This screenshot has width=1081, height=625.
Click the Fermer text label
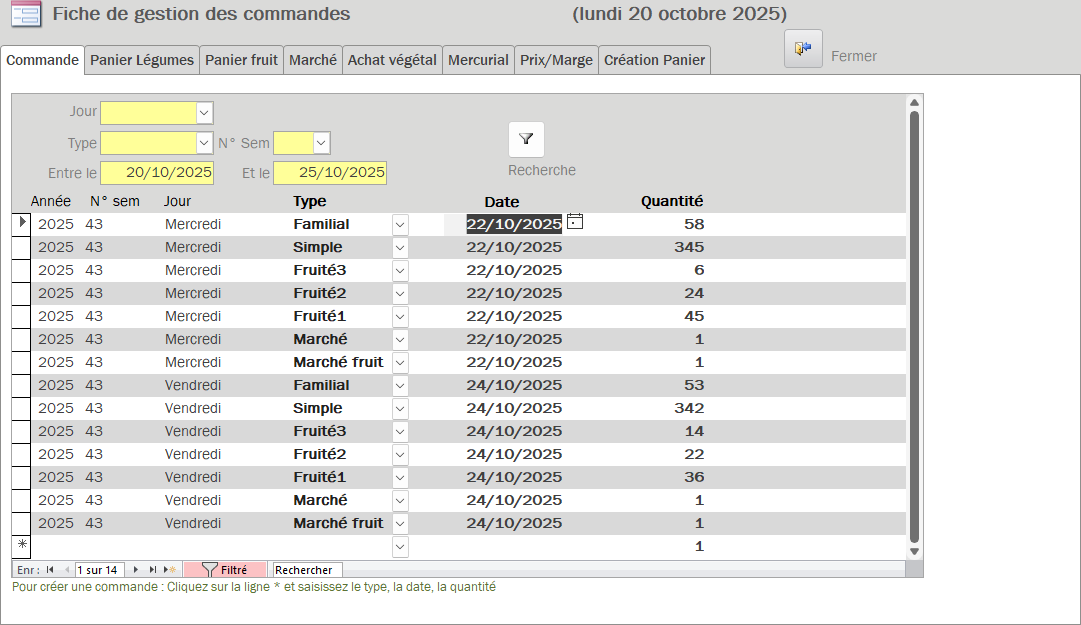(854, 56)
